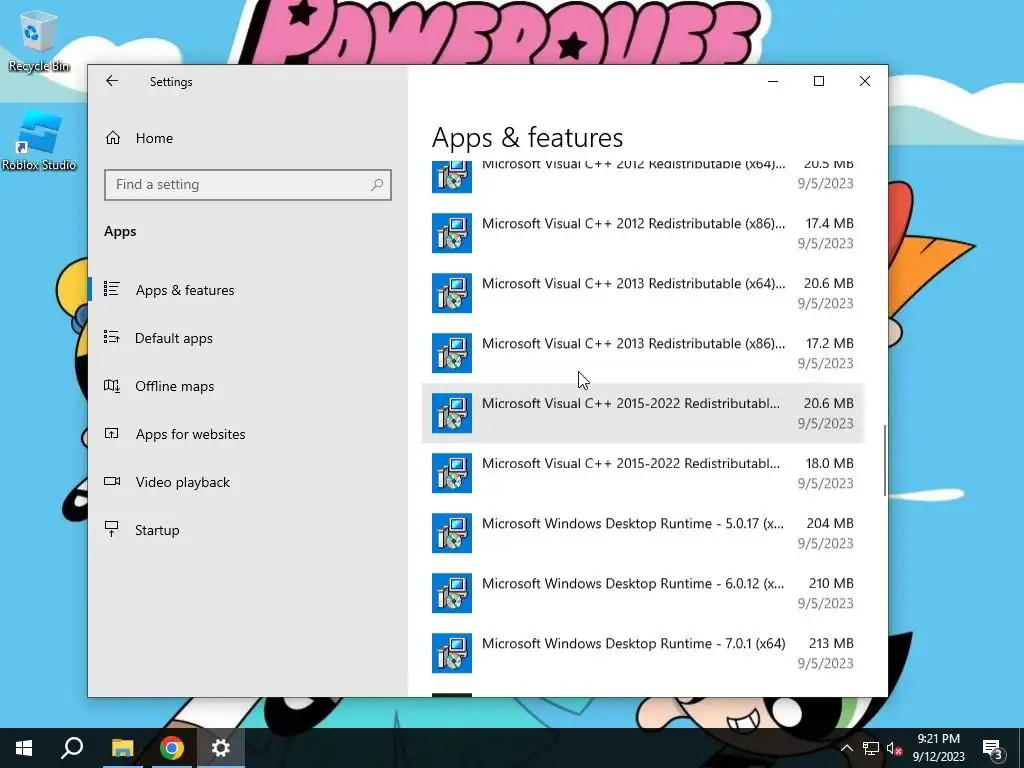Click the muted volume tray icon
This screenshot has width=1024, height=768.
tap(895, 748)
